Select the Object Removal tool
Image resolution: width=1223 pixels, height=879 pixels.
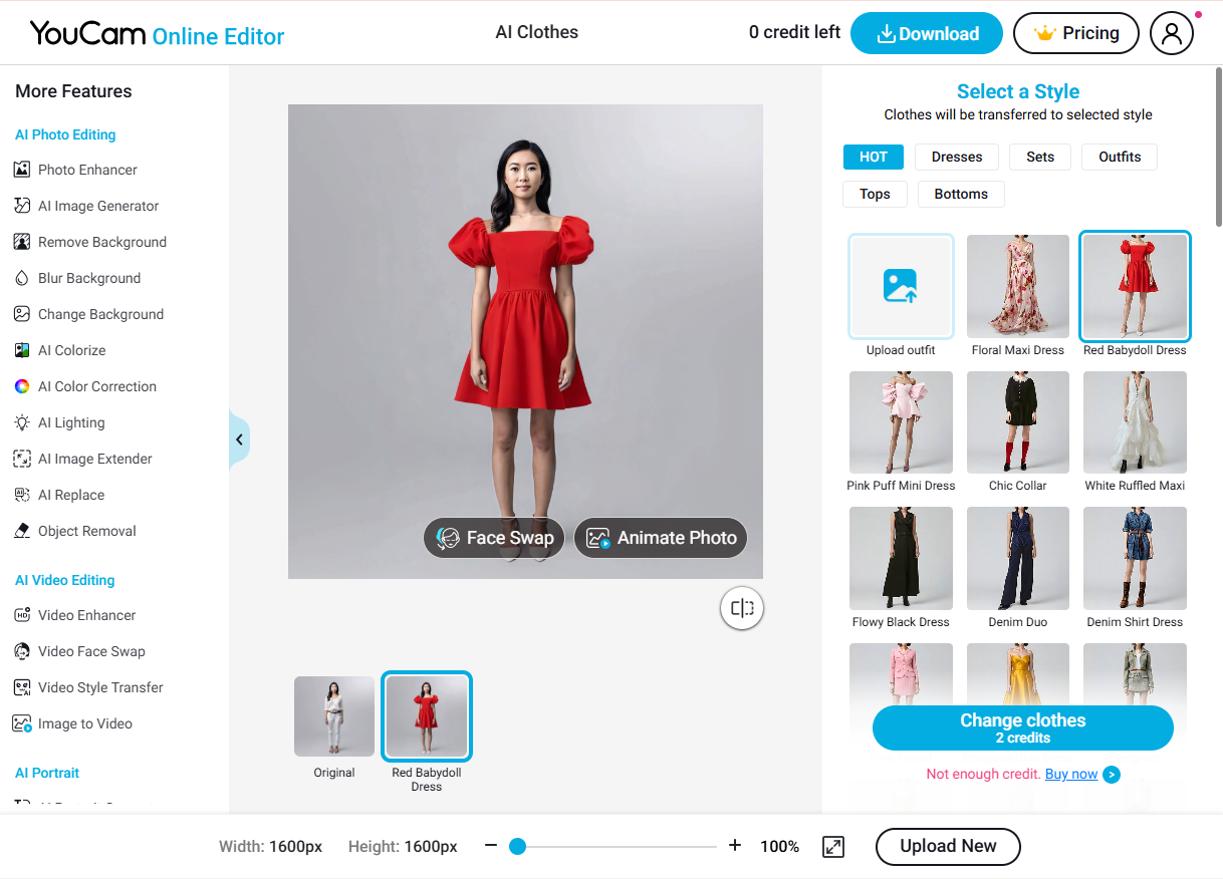[89, 530]
